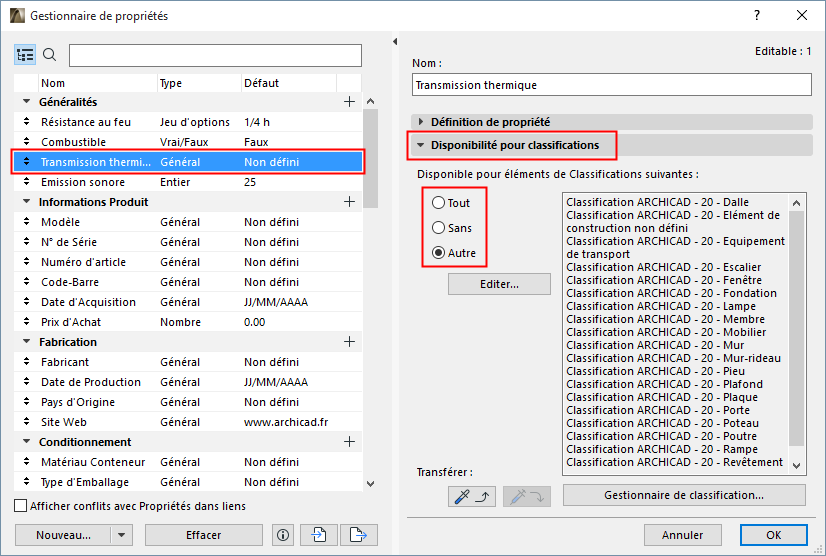This screenshot has width=826, height=556.
Task: Enable Afficher conflits avec Propriétés checkbox
Action: click(21, 506)
